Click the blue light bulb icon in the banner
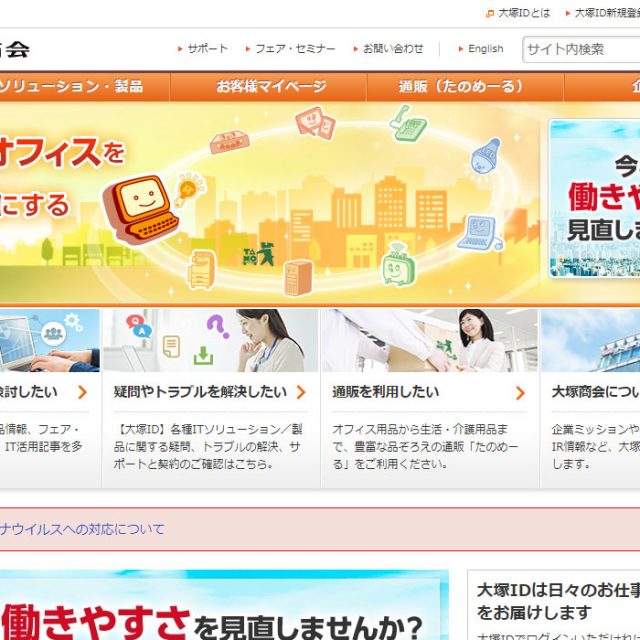The image size is (640, 640). click(485, 157)
